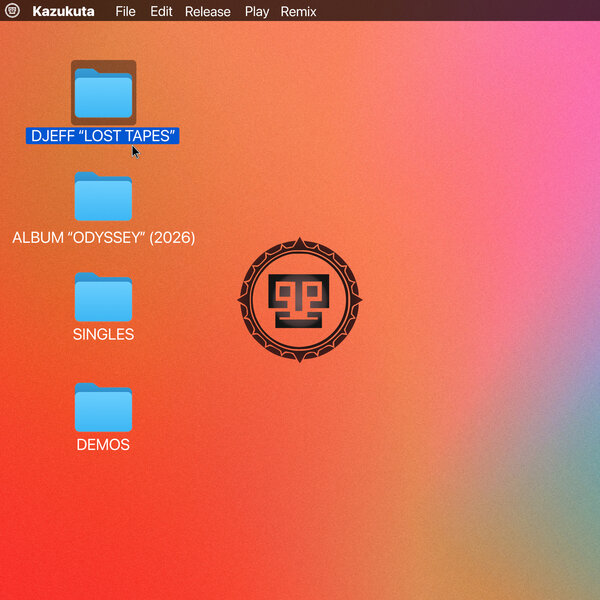Select the highlighted DJEFF "LOST TAPES" folder icon
Image resolution: width=600 pixels, height=600 pixels.
[103, 93]
